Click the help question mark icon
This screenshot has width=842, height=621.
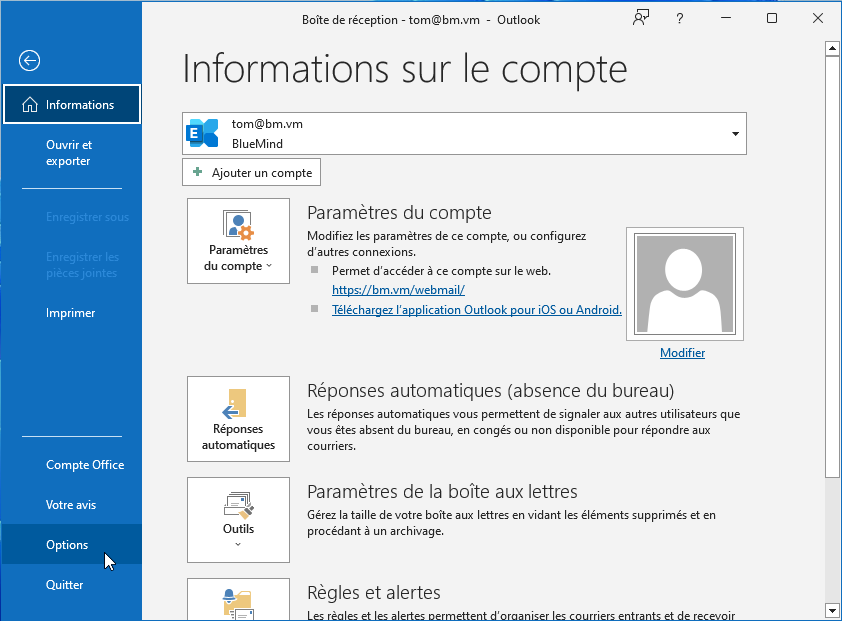click(679, 19)
